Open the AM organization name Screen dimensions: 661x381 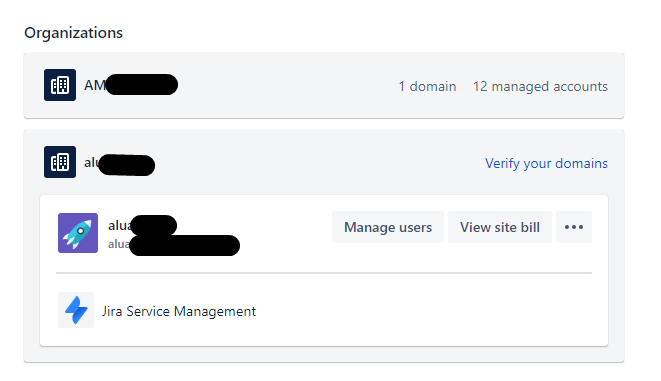click(131, 85)
